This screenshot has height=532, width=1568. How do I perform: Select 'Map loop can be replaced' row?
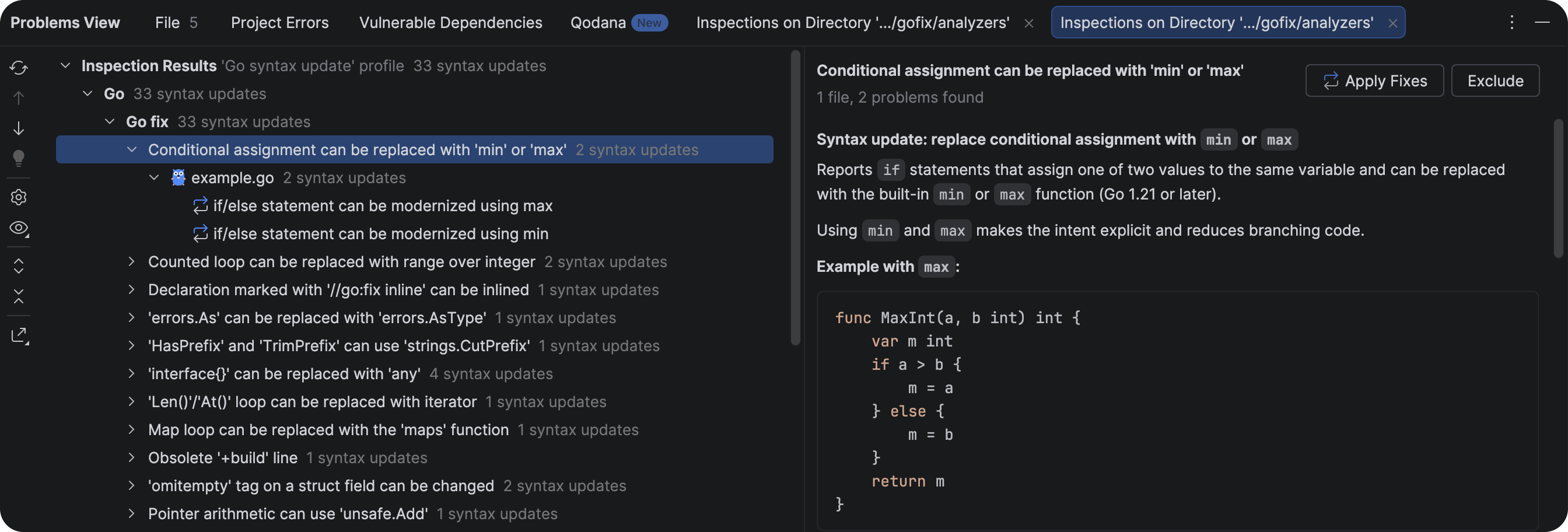(x=415, y=430)
